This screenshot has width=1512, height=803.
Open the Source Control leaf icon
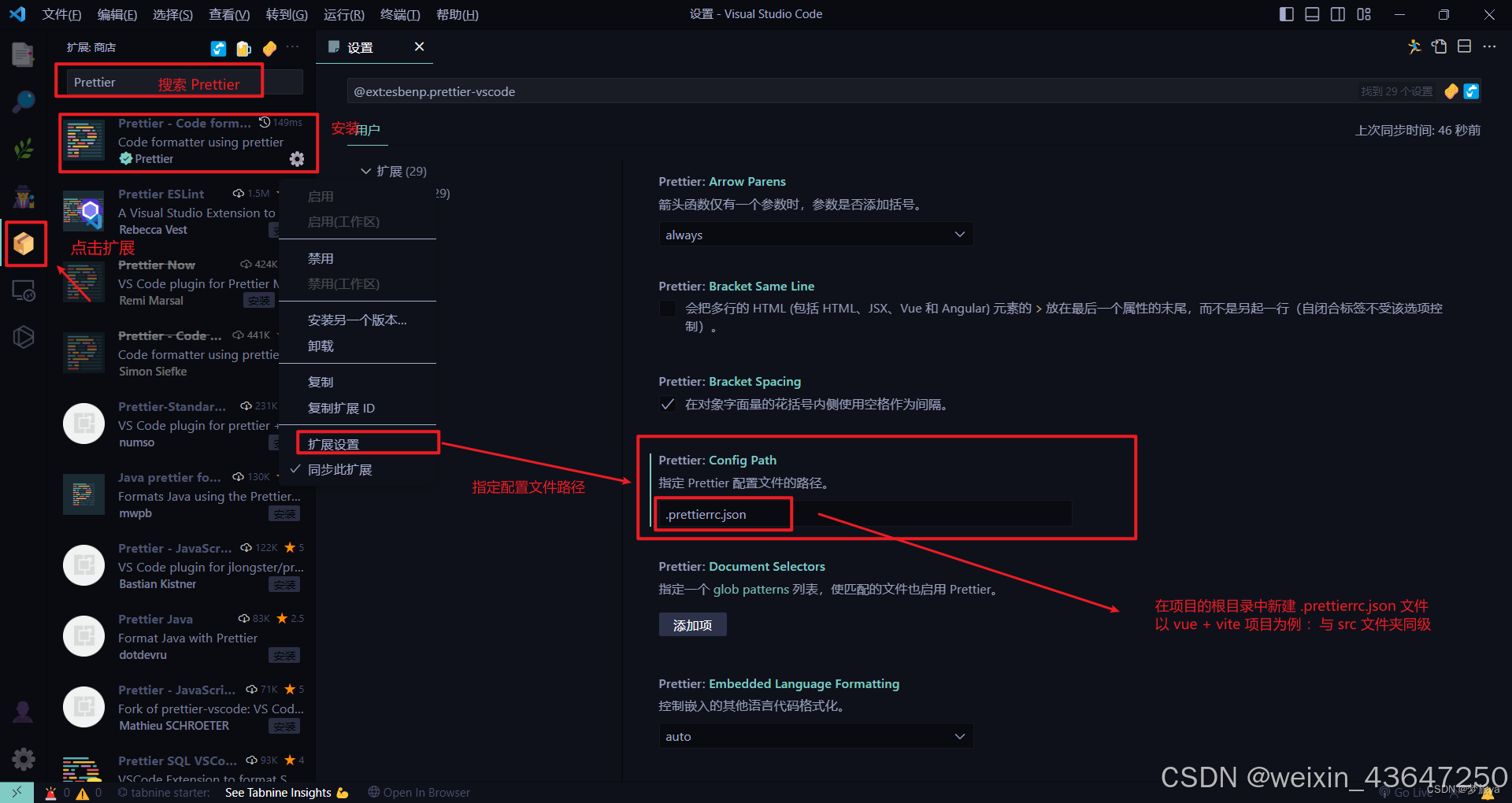pyautogui.click(x=23, y=149)
